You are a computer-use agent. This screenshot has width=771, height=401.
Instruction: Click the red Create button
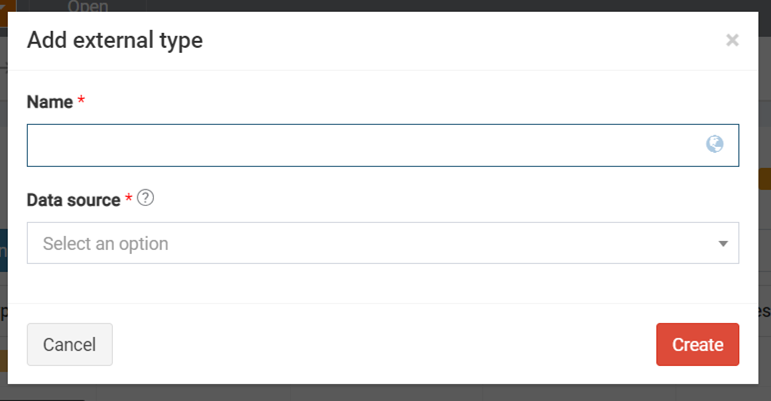(697, 344)
